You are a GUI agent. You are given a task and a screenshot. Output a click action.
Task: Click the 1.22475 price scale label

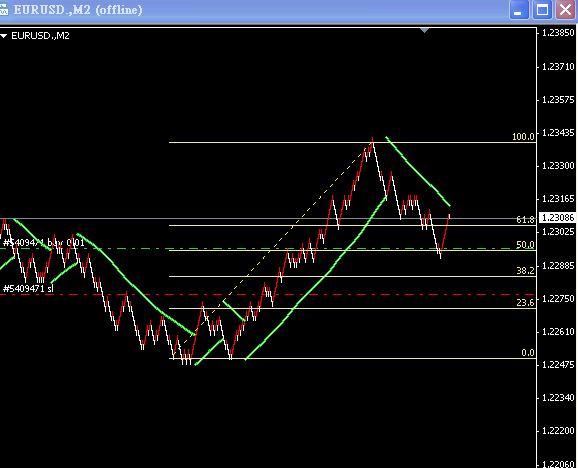558,365
